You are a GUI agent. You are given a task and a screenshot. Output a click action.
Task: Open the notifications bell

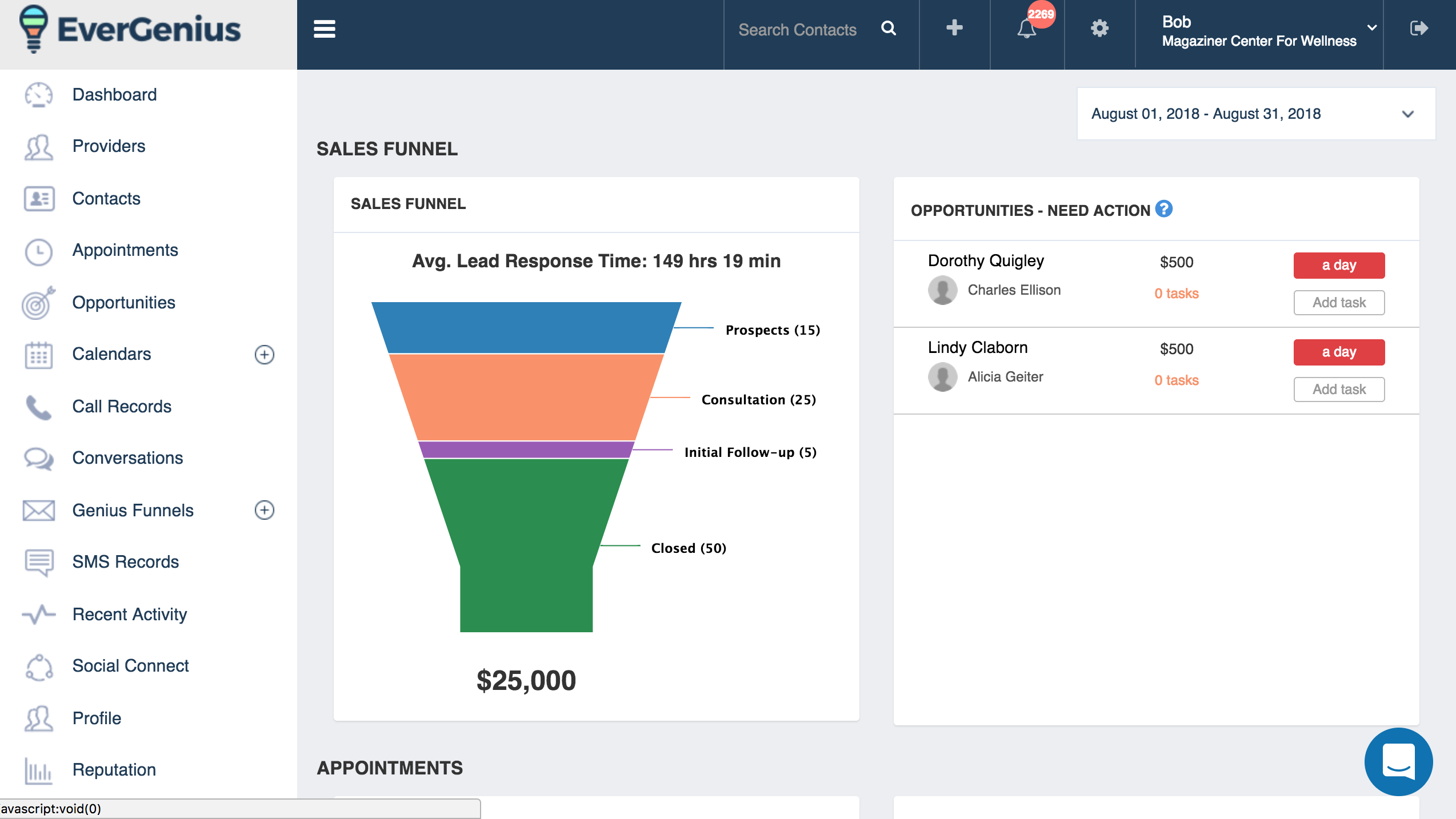tap(1027, 29)
